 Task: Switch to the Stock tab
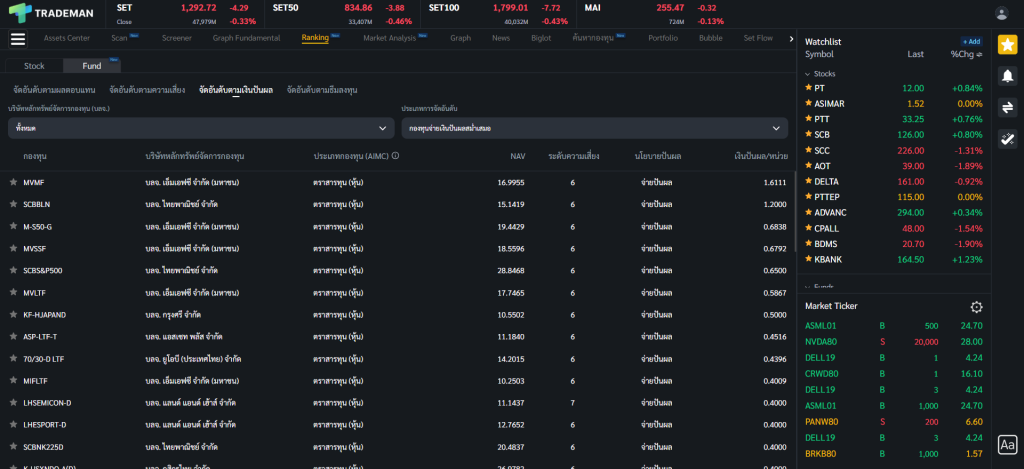[x=34, y=66]
